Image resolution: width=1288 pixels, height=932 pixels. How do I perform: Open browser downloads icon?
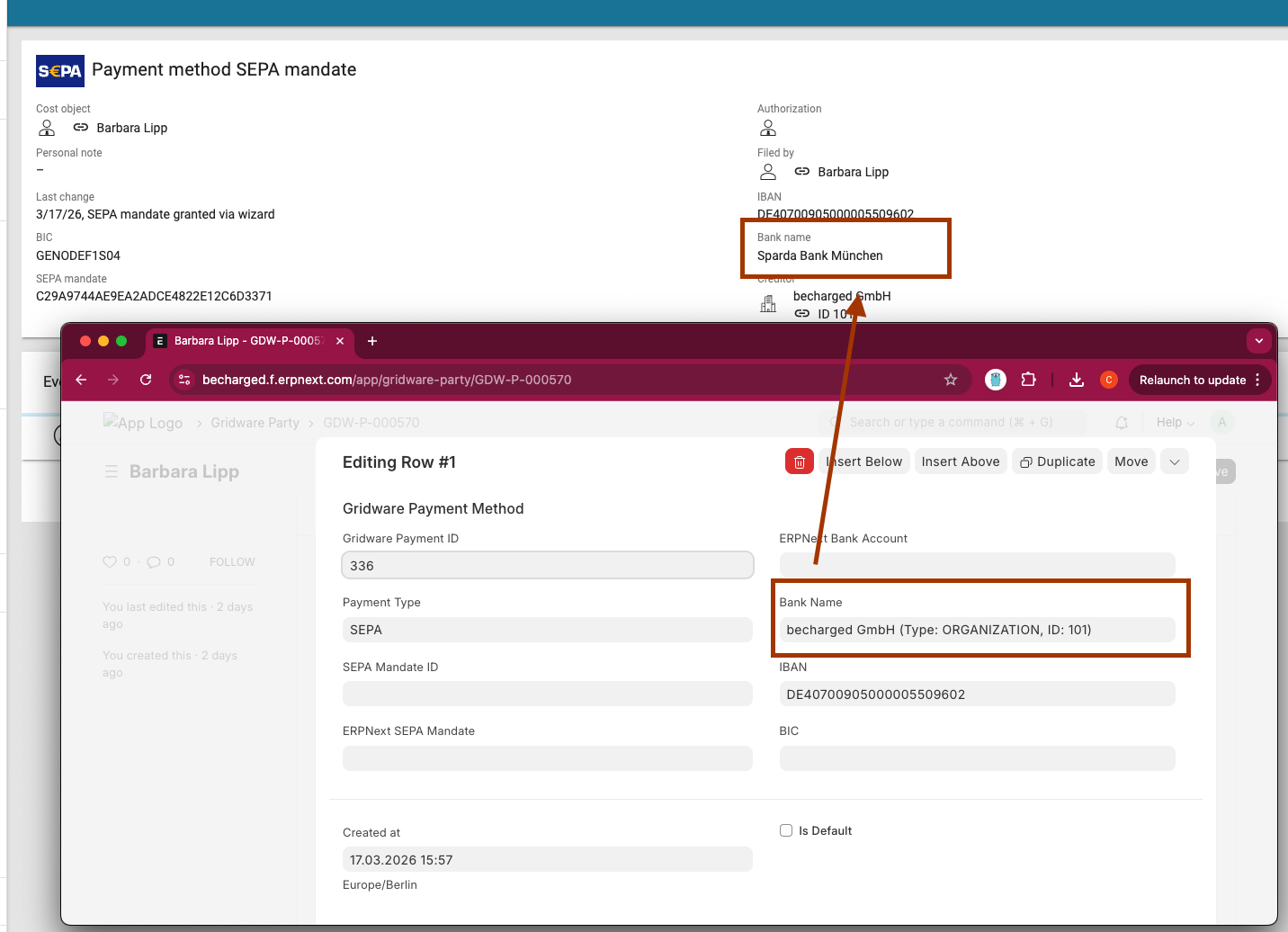point(1076,380)
